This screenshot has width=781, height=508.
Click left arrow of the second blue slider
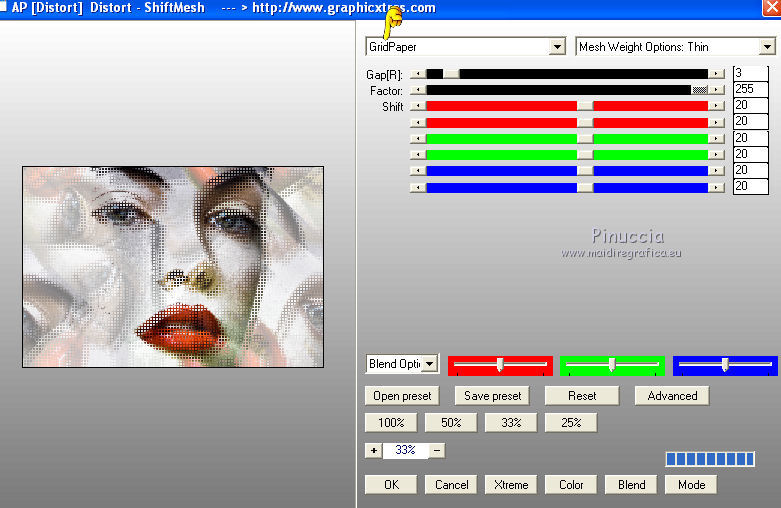418,187
